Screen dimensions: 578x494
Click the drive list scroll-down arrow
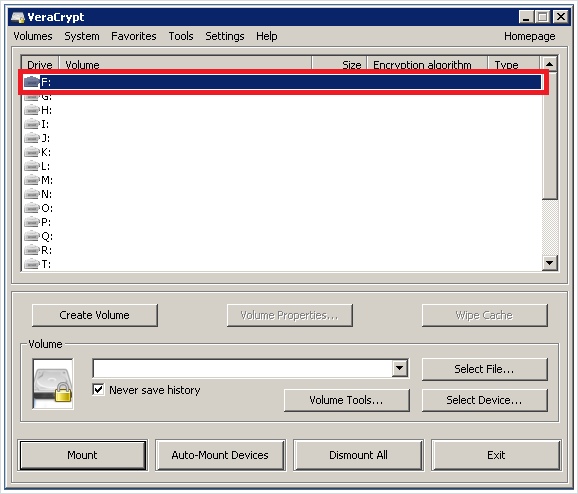click(550, 263)
